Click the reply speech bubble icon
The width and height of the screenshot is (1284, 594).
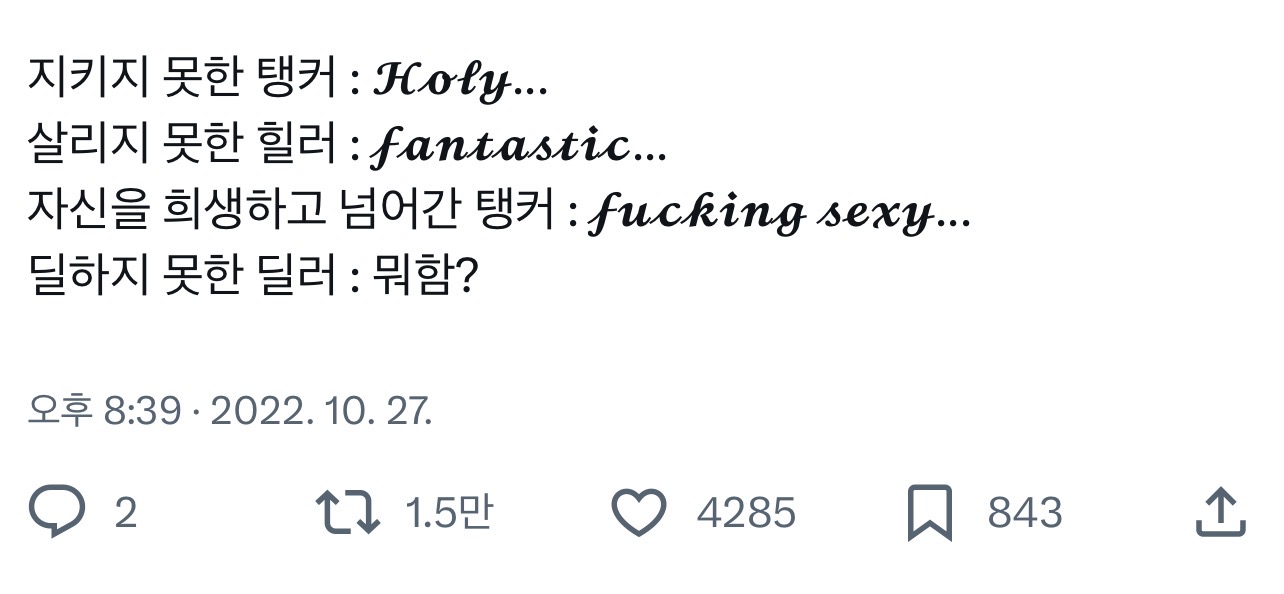[58, 513]
